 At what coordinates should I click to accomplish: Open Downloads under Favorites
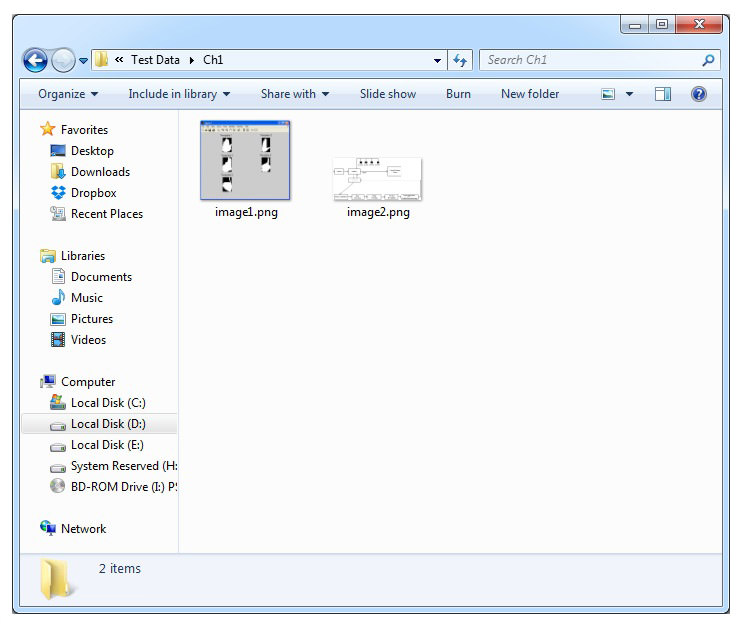101,172
